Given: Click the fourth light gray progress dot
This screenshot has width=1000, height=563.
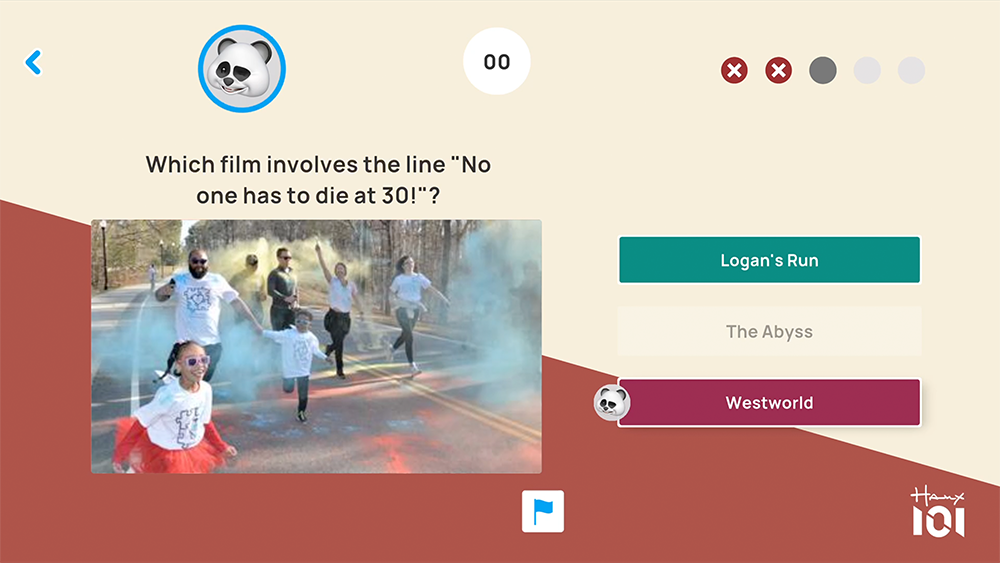Looking at the screenshot, I should (x=867, y=70).
